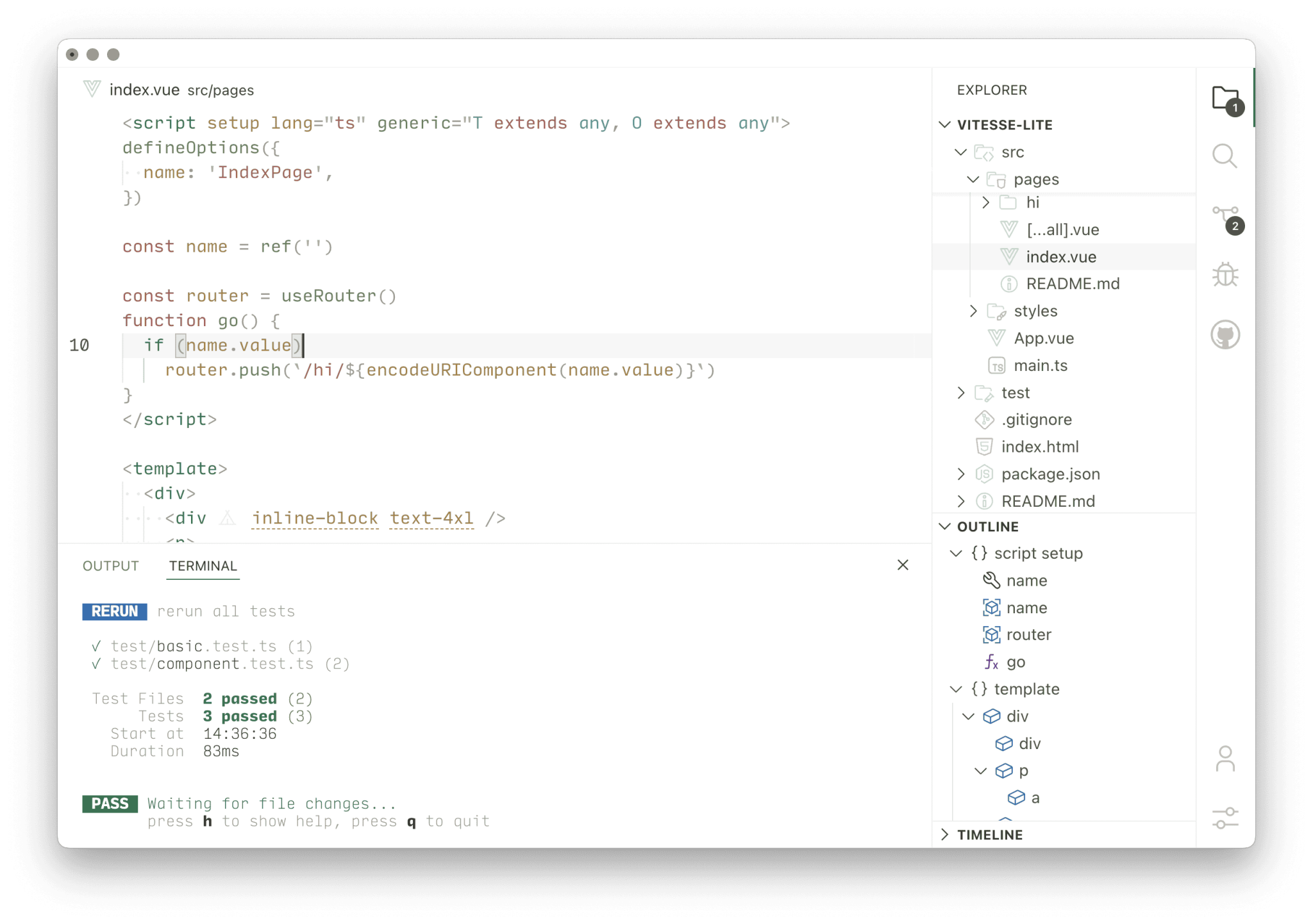The image size is (1313, 924).
Task: Click line number 10 in the editor gutter
Action: coord(79,345)
